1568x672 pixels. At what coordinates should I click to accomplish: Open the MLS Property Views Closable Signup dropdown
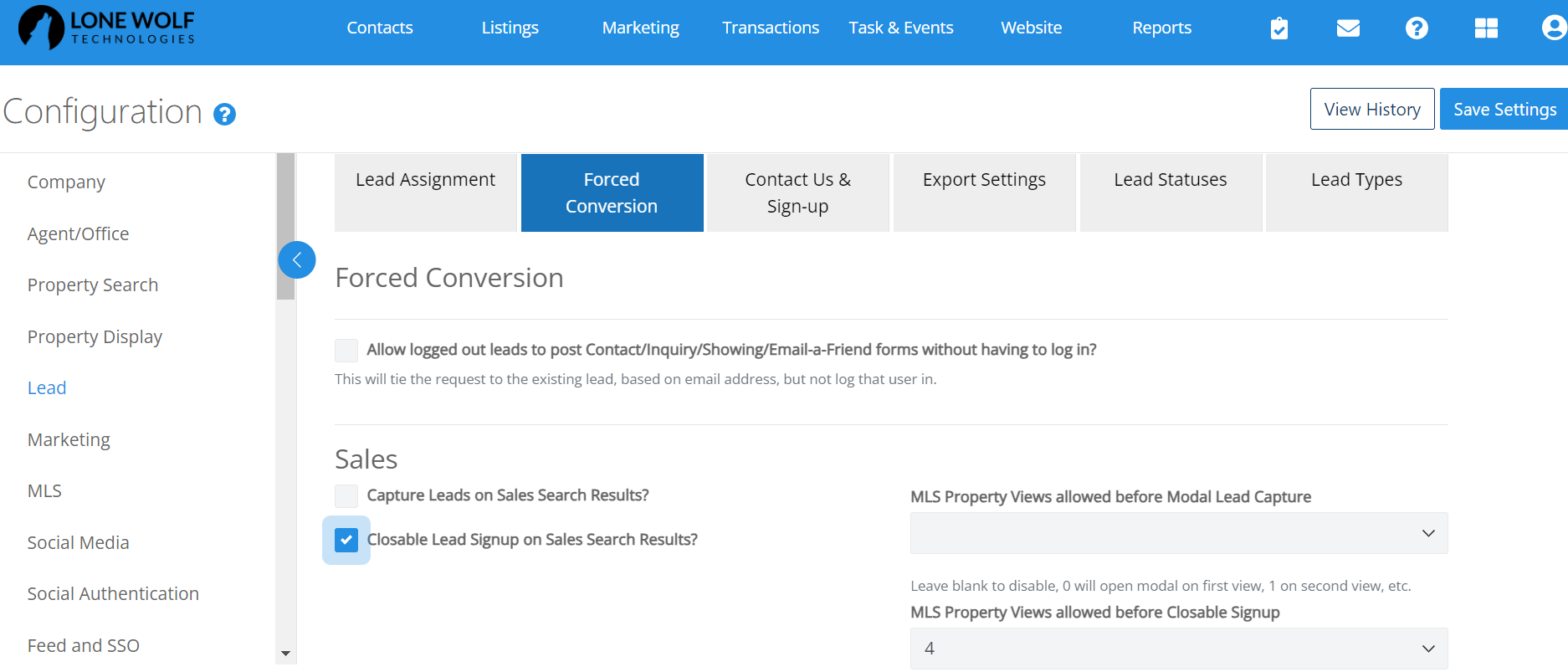click(1177, 648)
